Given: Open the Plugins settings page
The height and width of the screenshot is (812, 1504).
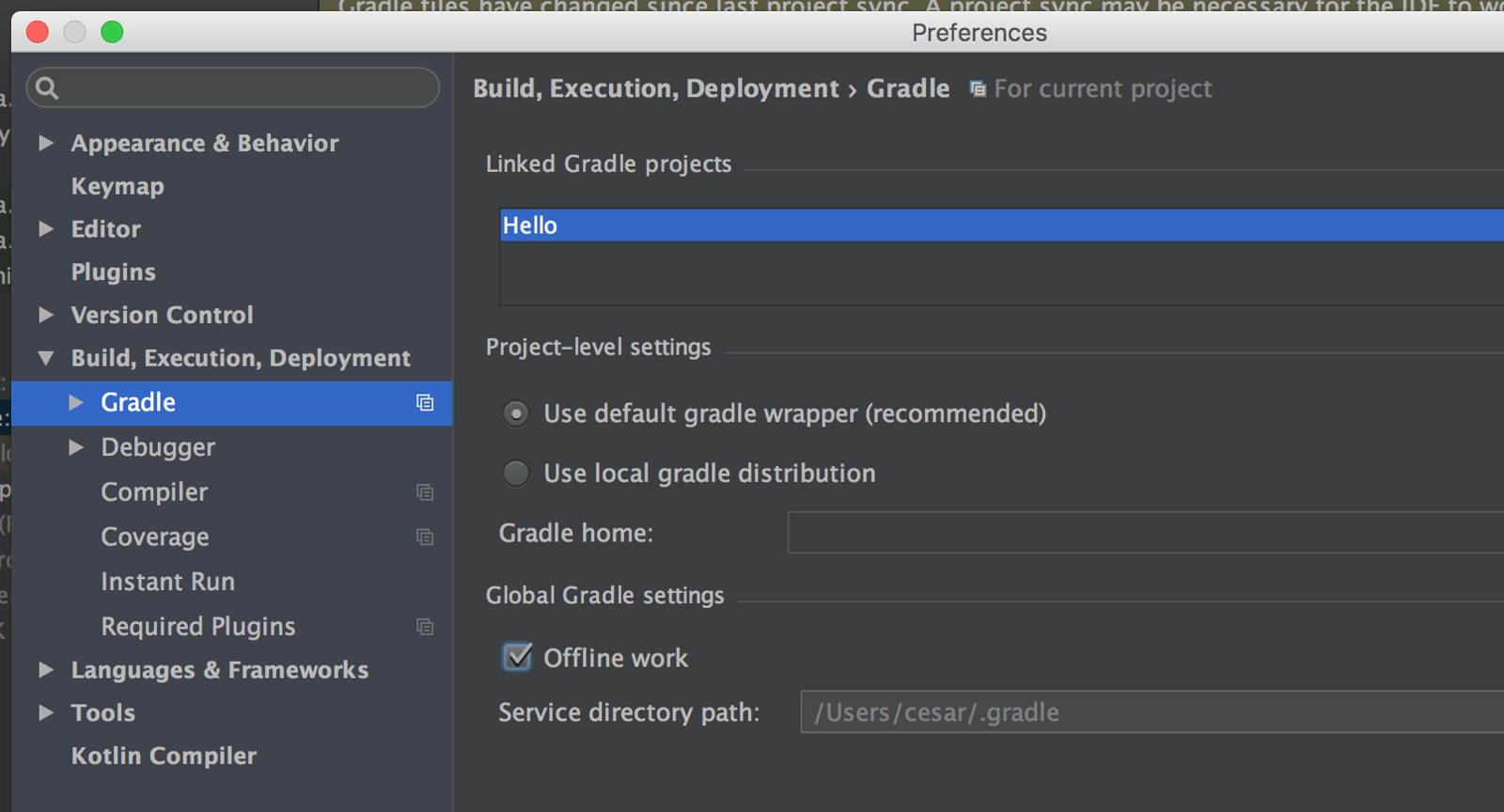Looking at the screenshot, I should tap(114, 273).
